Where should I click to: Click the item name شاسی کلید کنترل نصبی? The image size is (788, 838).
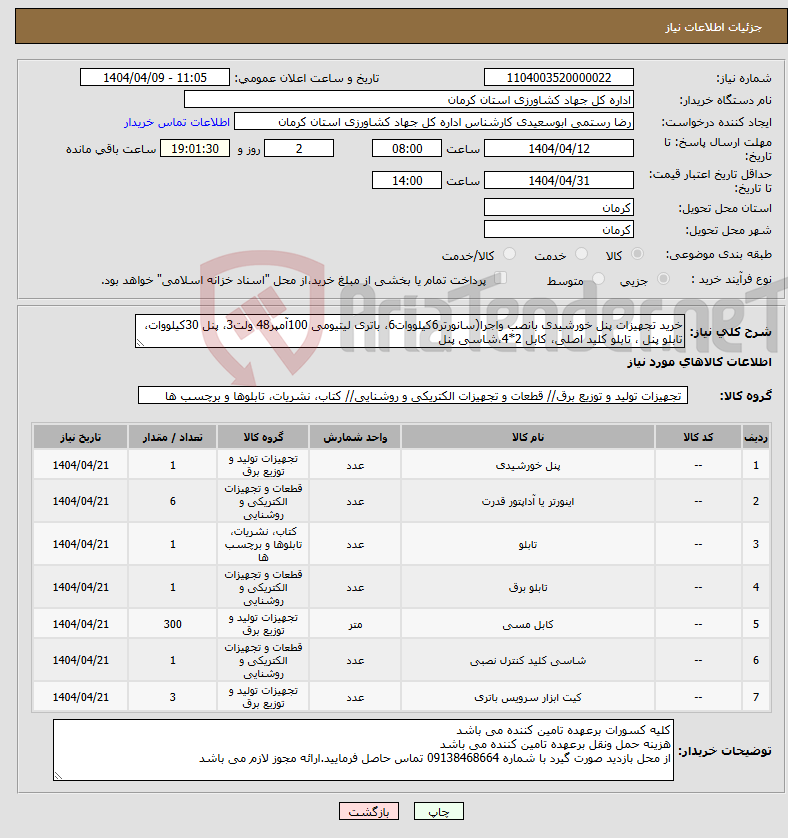(x=528, y=661)
